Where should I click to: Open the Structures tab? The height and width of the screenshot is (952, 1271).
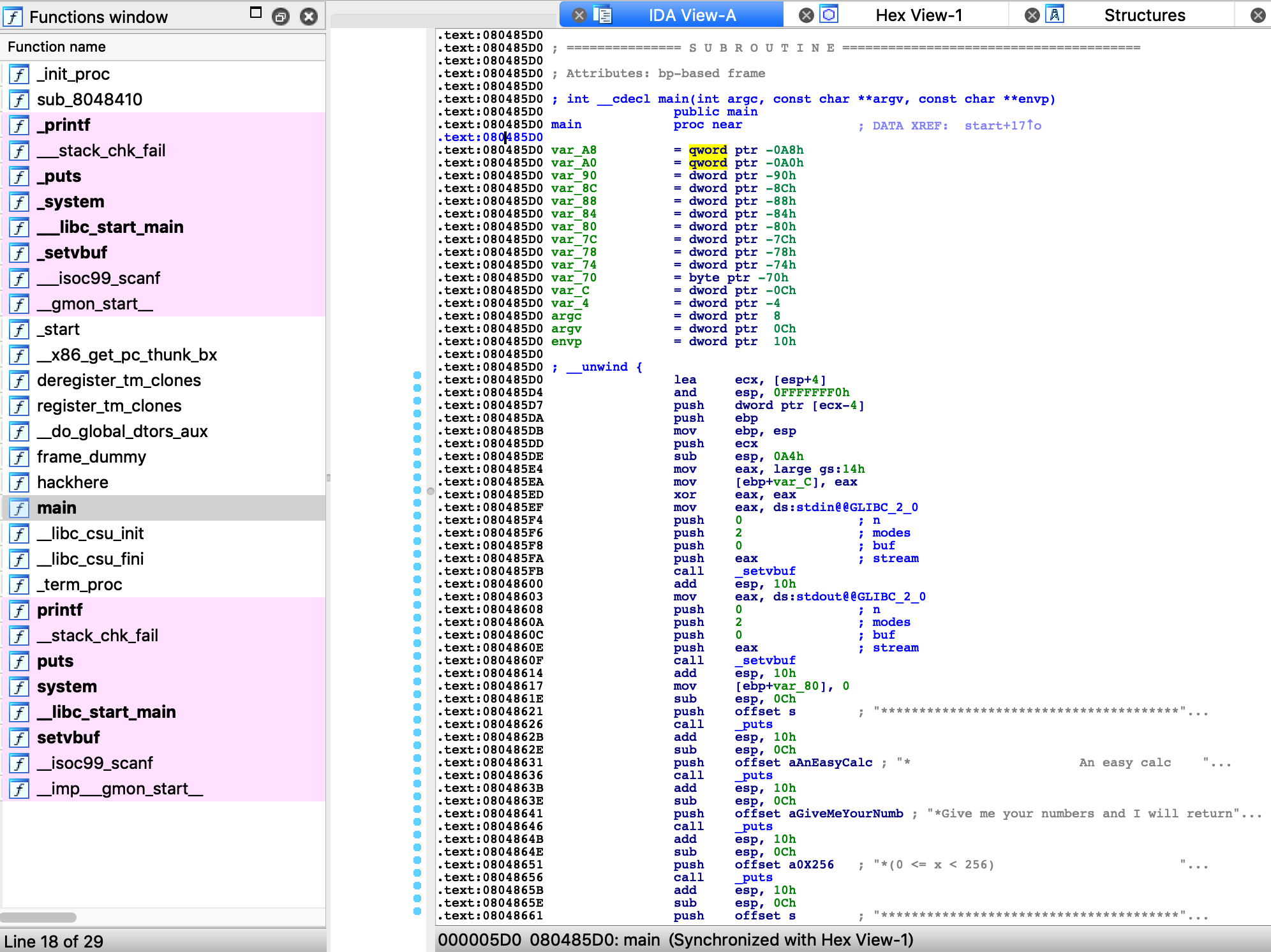(1144, 15)
